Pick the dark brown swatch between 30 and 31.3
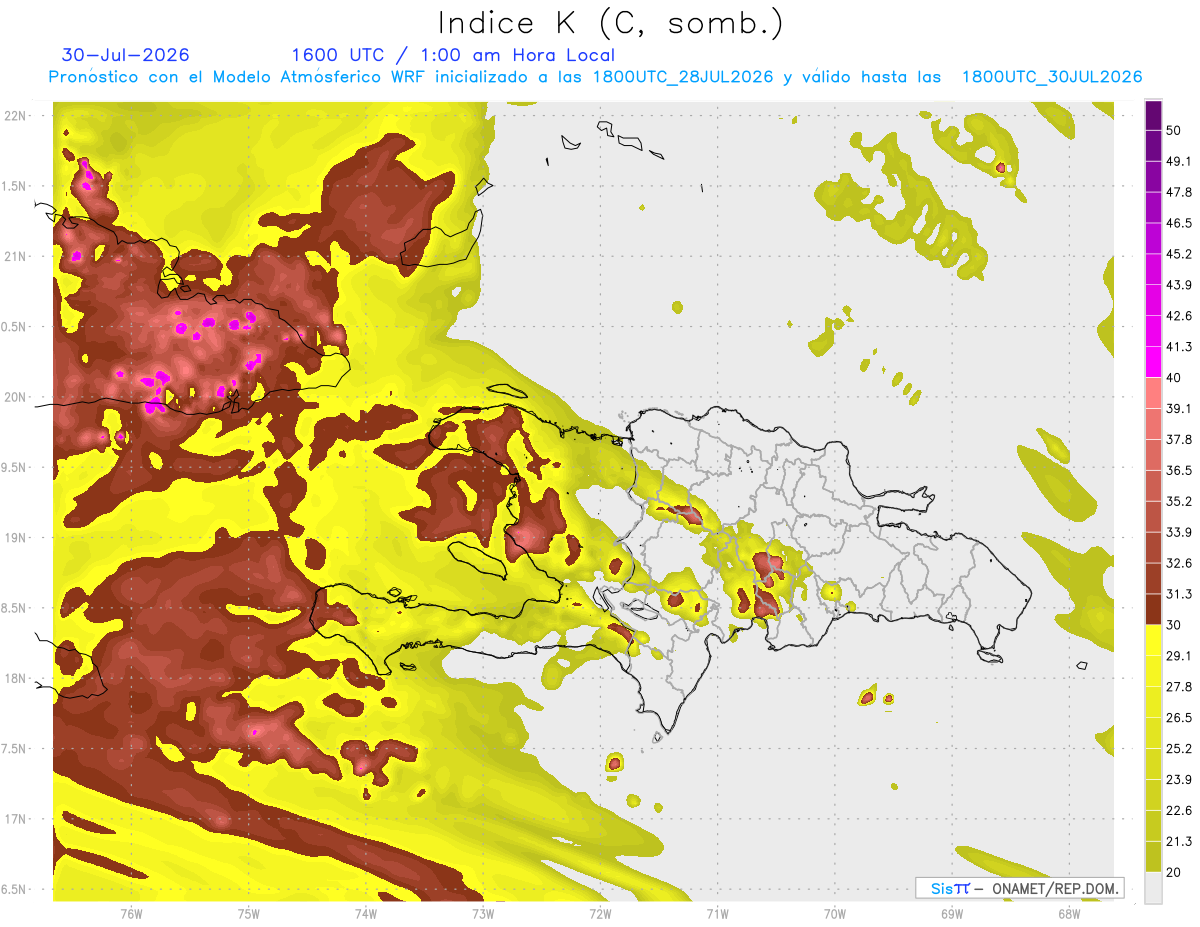 pyautogui.click(x=1153, y=610)
